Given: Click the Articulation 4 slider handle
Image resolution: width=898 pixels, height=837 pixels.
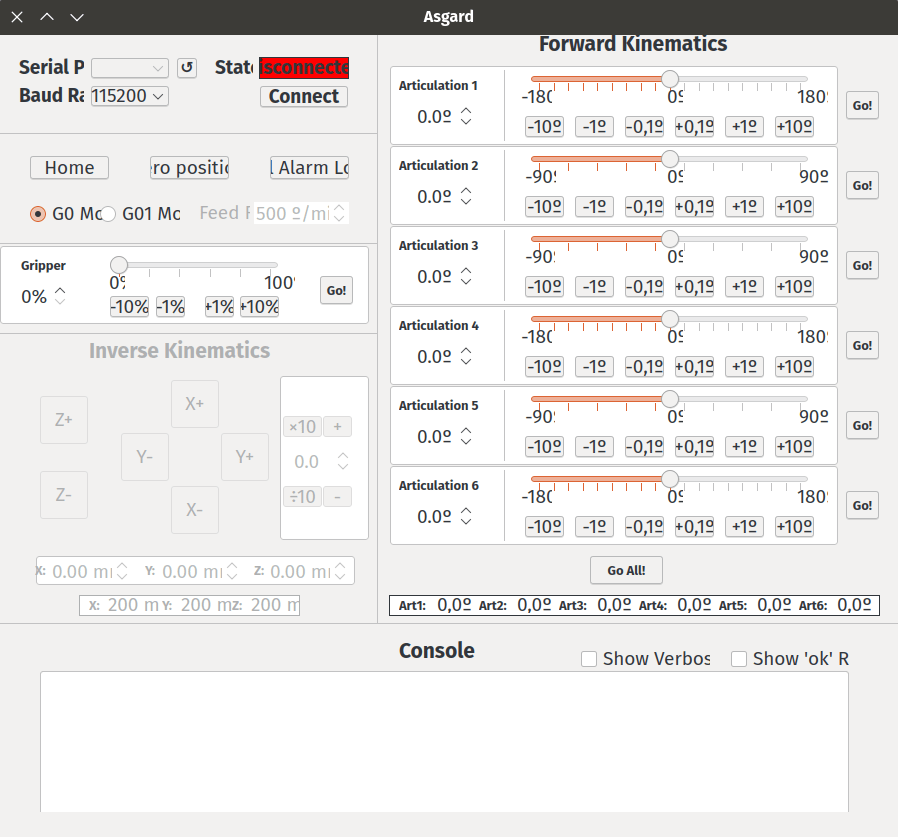Looking at the screenshot, I should tap(670, 319).
